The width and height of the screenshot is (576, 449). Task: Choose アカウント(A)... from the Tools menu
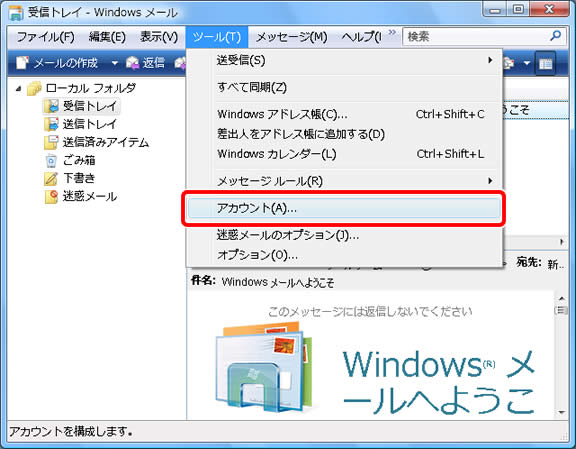pos(344,208)
